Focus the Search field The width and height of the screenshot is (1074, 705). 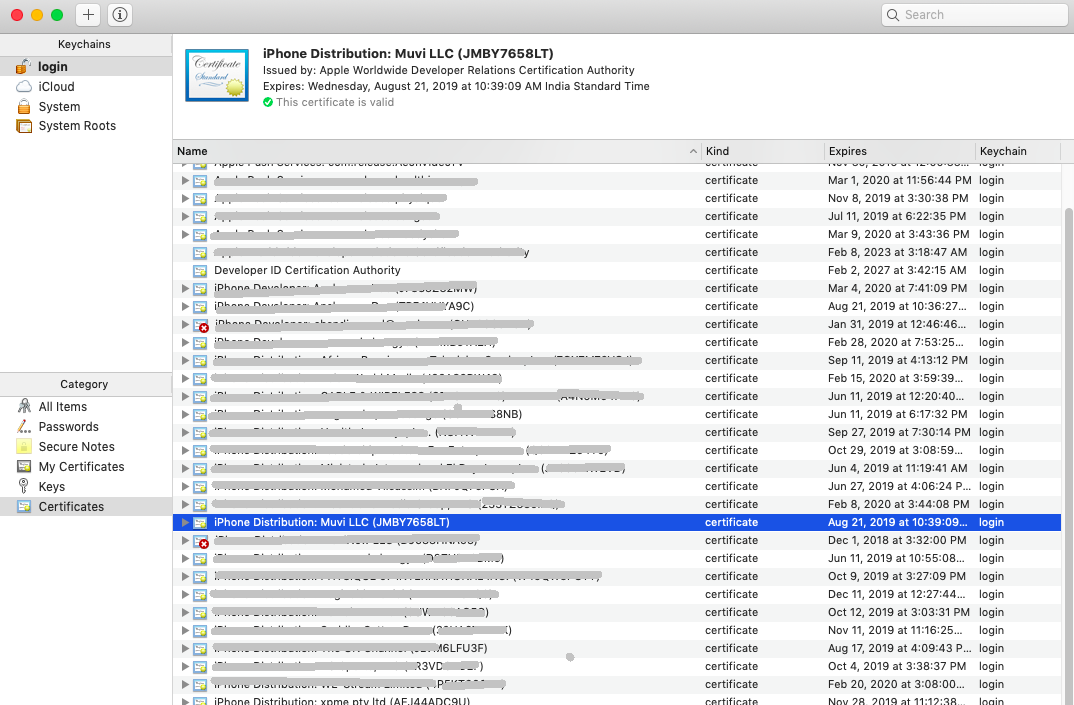click(x=975, y=14)
